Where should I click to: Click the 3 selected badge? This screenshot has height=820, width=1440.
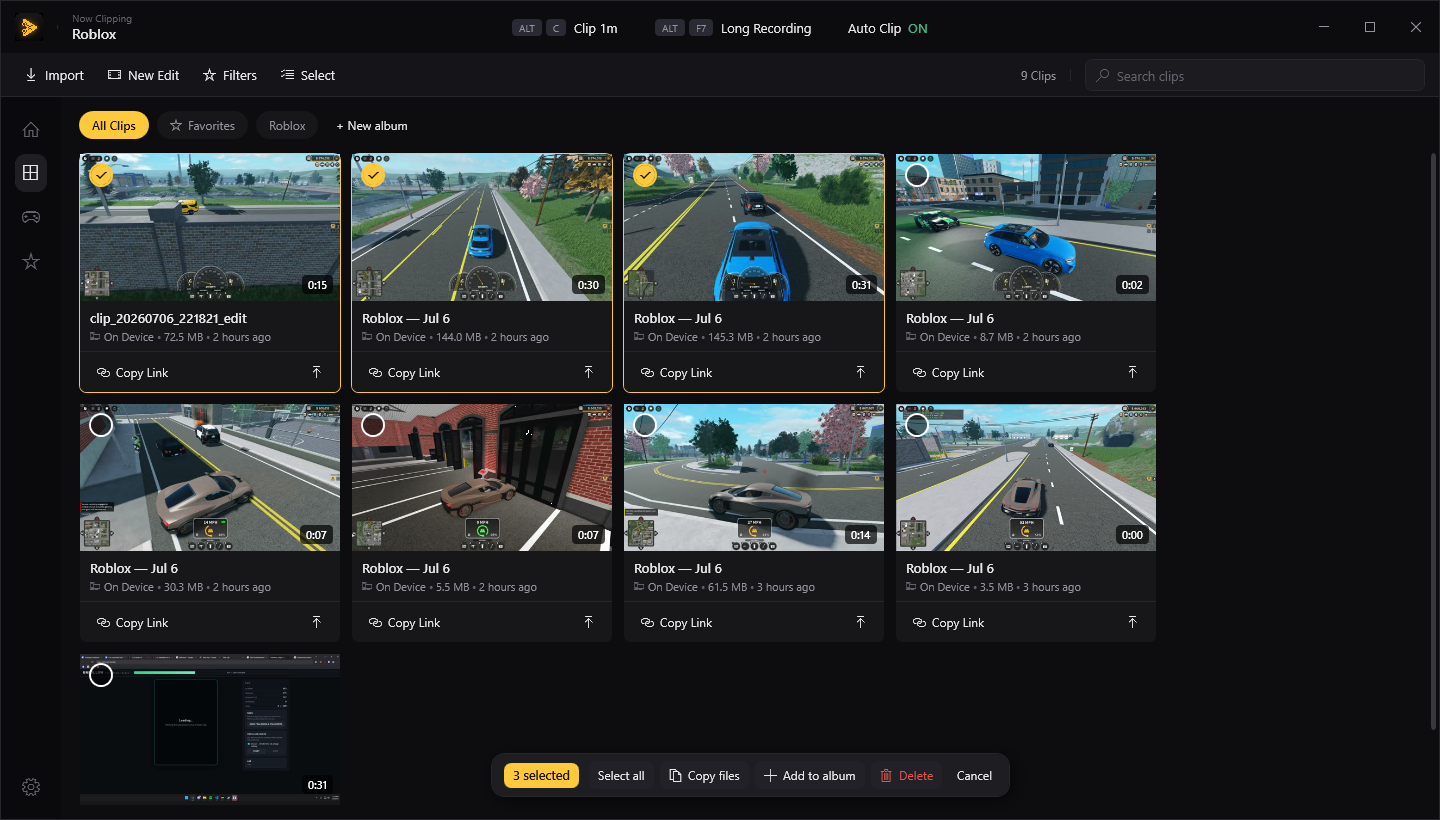pyautogui.click(x=541, y=775)
